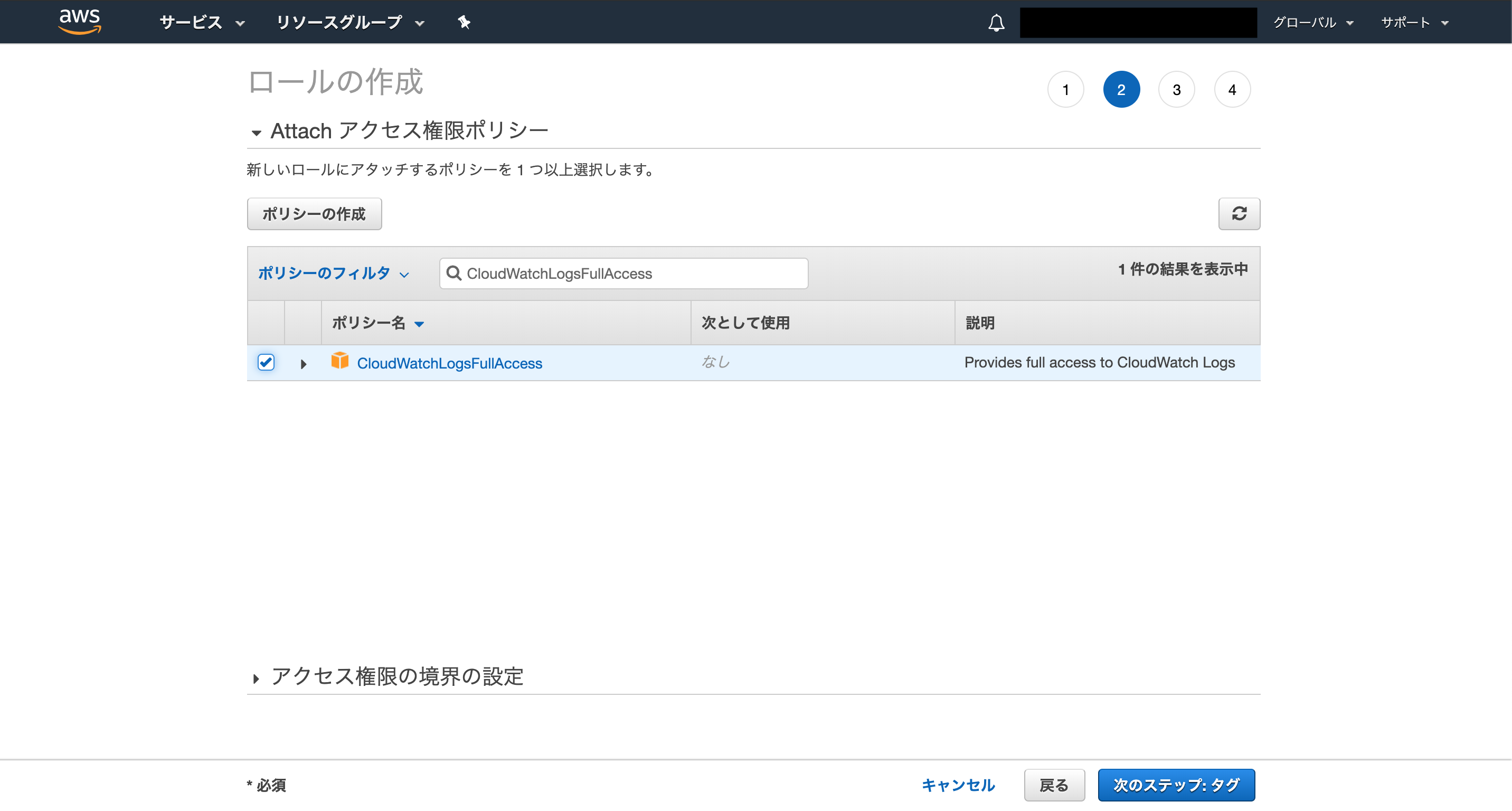Click the キャンセル link
This screenshot has width=1512, height=811.
(x=958, y=785)
